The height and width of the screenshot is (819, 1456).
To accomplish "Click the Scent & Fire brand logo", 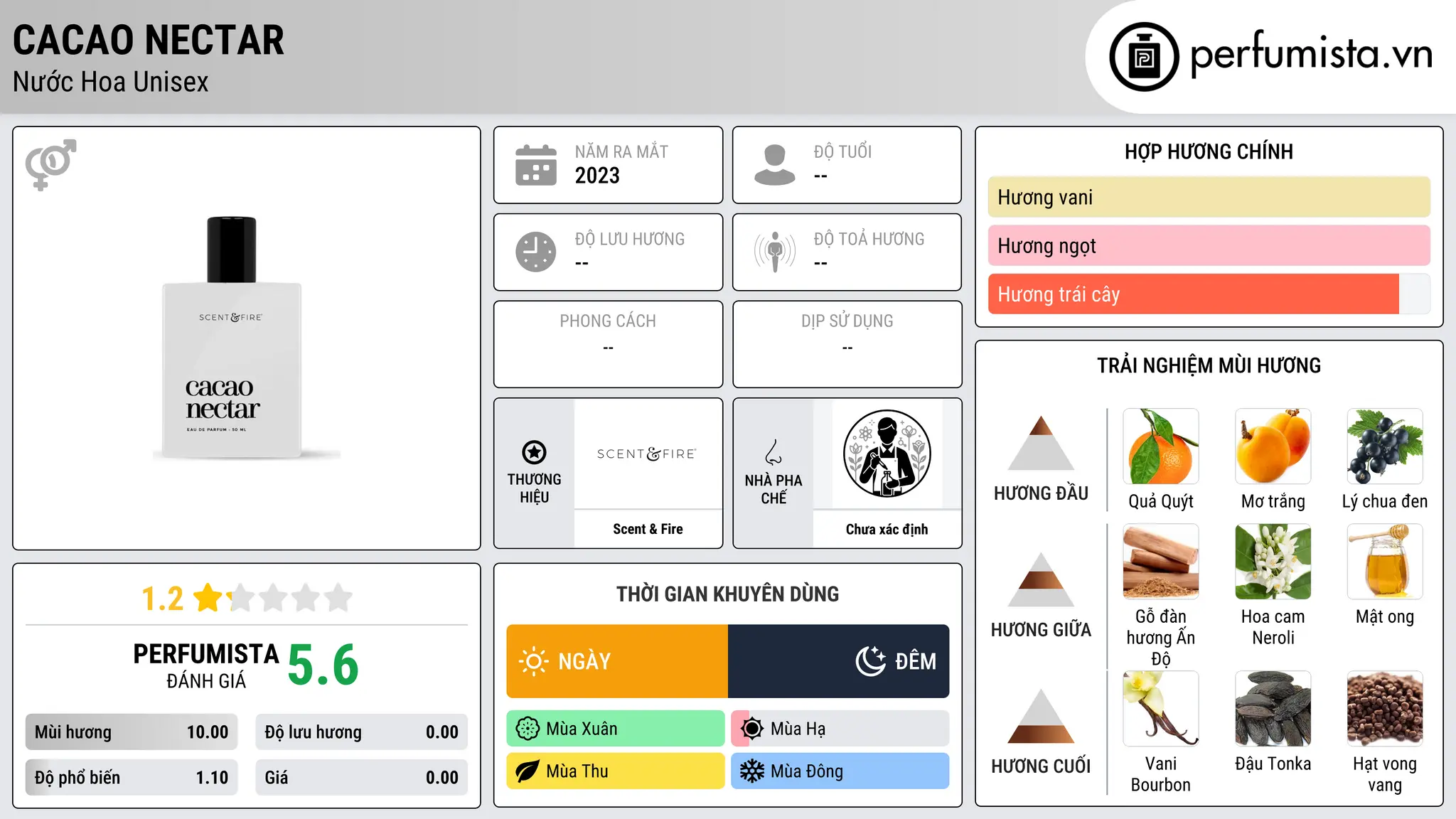I will coord(647,454).
